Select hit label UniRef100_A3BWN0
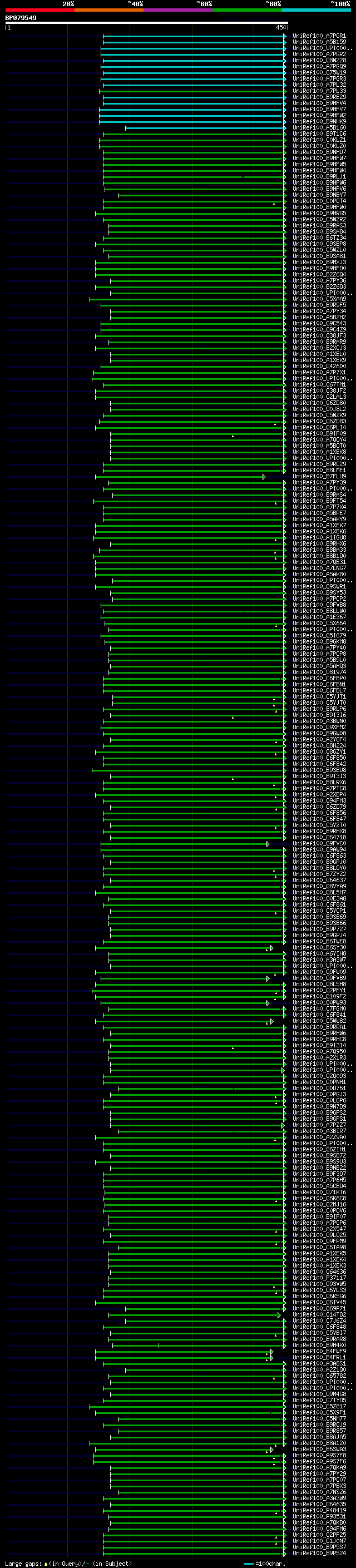 pyautogui.click(x=319, y=721)
